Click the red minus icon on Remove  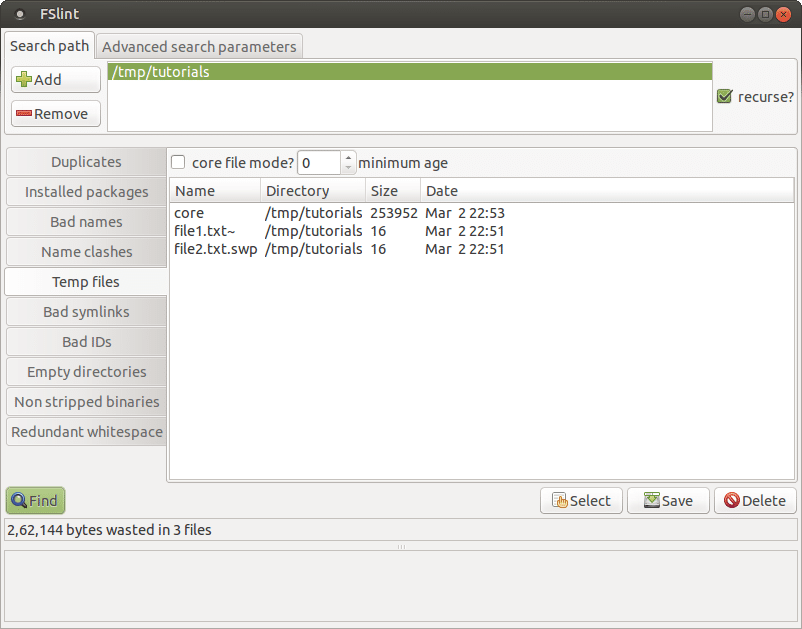24,114
